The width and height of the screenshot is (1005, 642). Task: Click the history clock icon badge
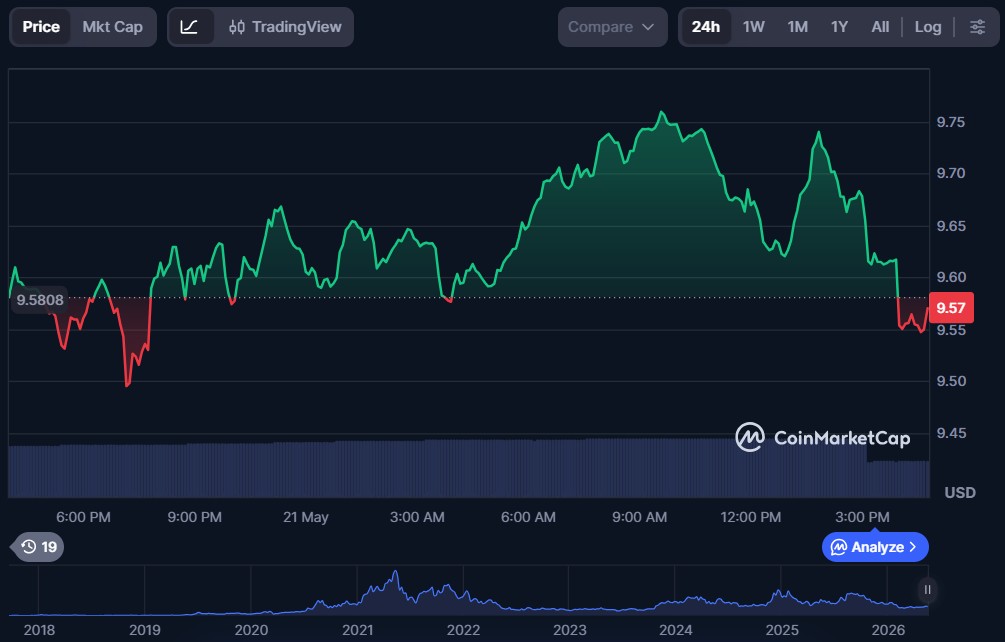click(x=38, y=547)
